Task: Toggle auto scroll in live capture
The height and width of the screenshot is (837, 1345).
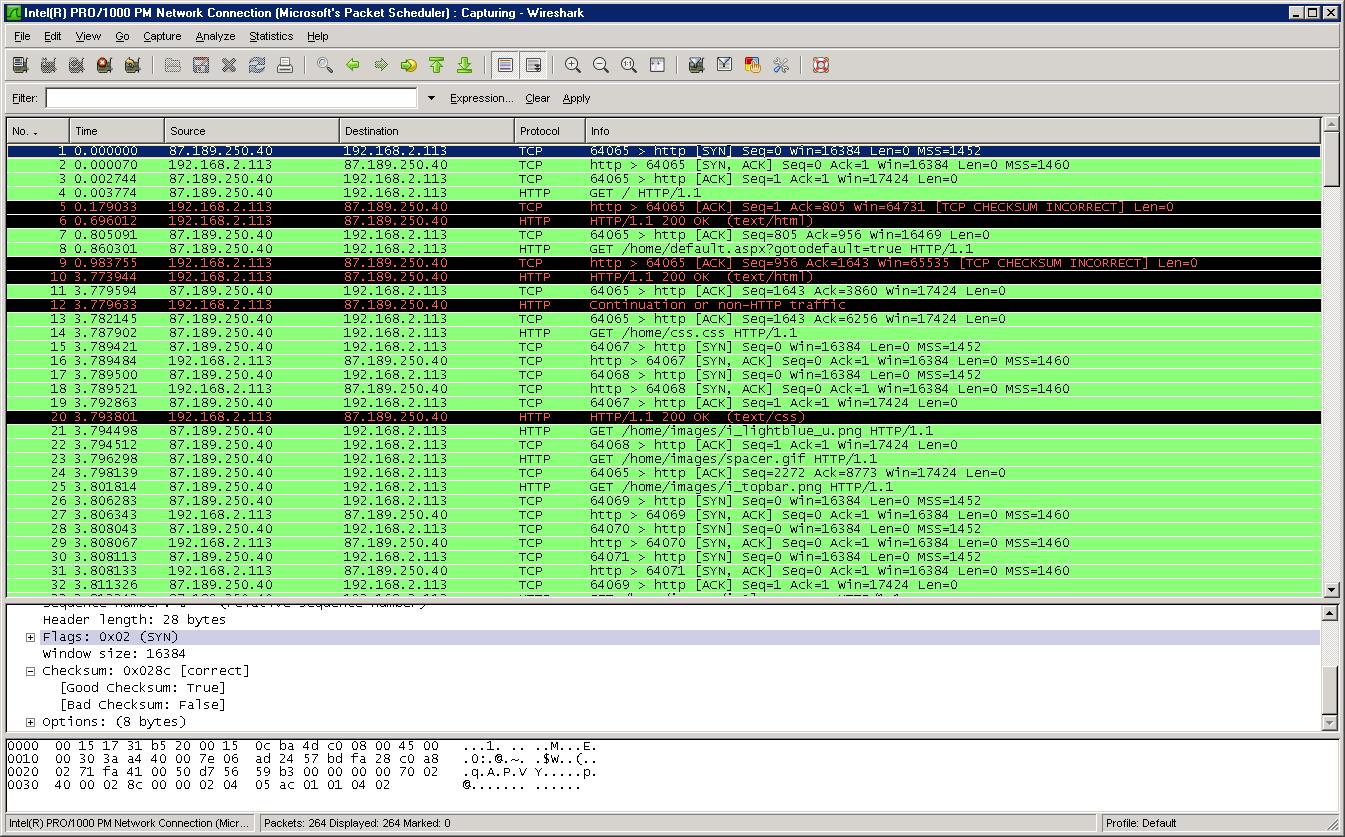Action: tap(533, 65)
